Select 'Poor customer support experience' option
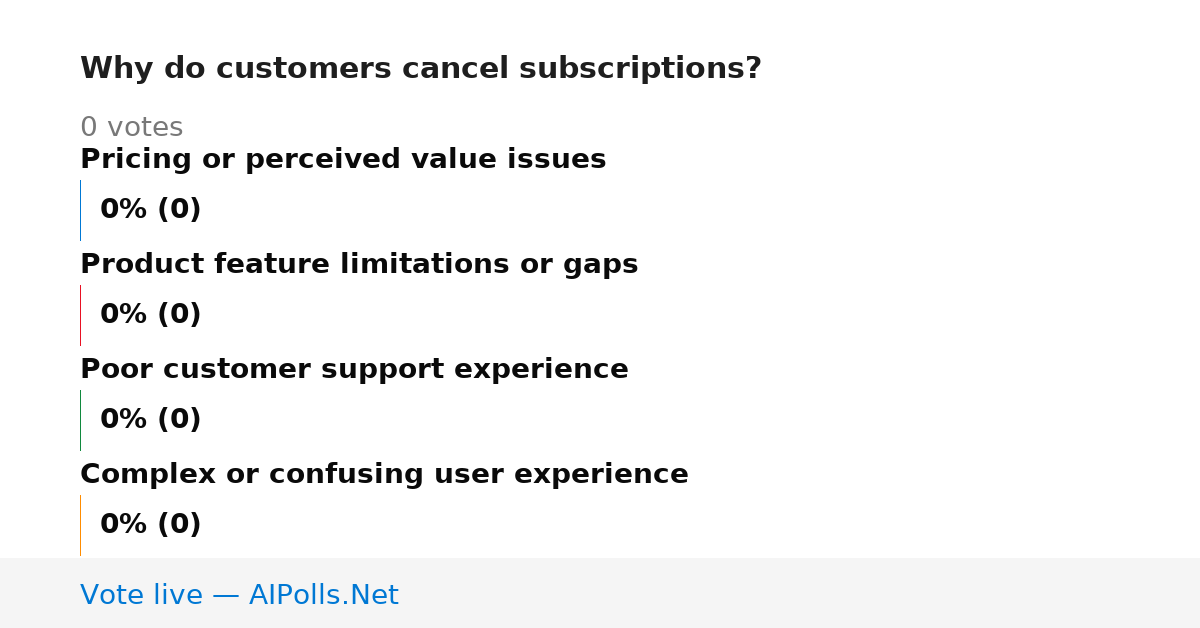The image size is (1200, 628). pos(354,370)
